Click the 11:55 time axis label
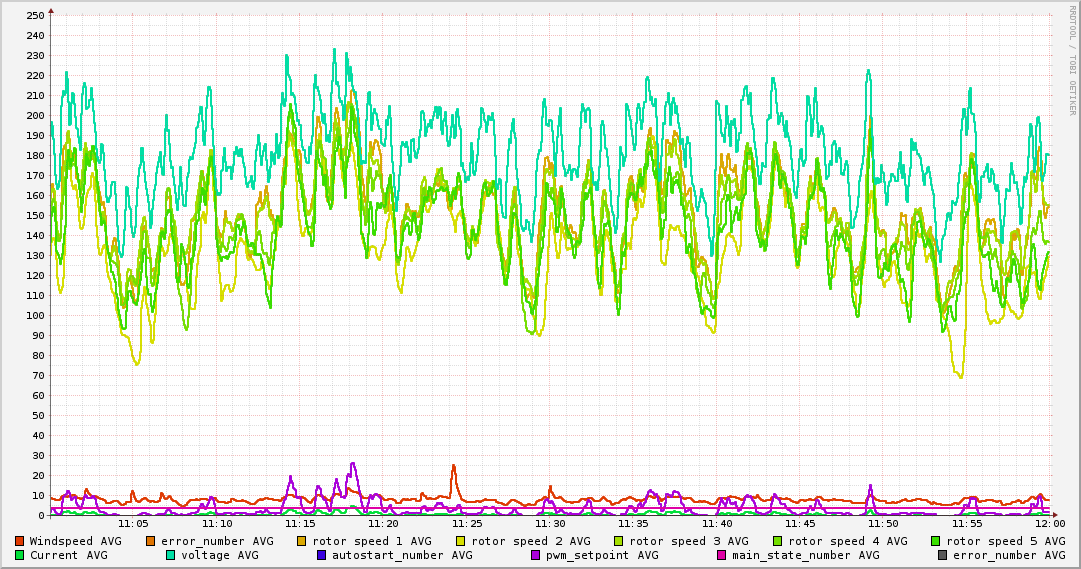The width and height of the screenshot is (1081, 569). point(967,524)
